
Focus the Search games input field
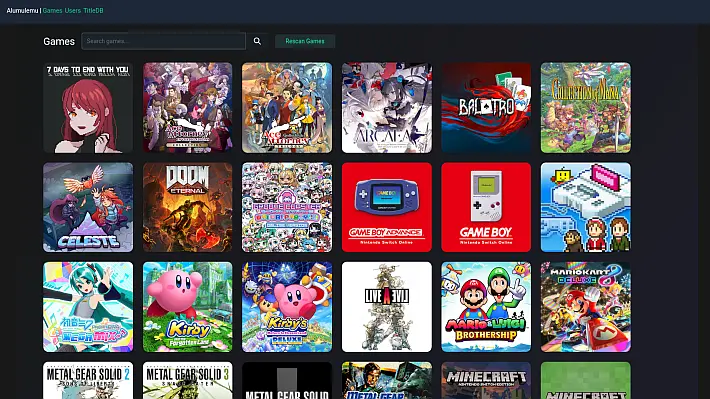point(163,41)
